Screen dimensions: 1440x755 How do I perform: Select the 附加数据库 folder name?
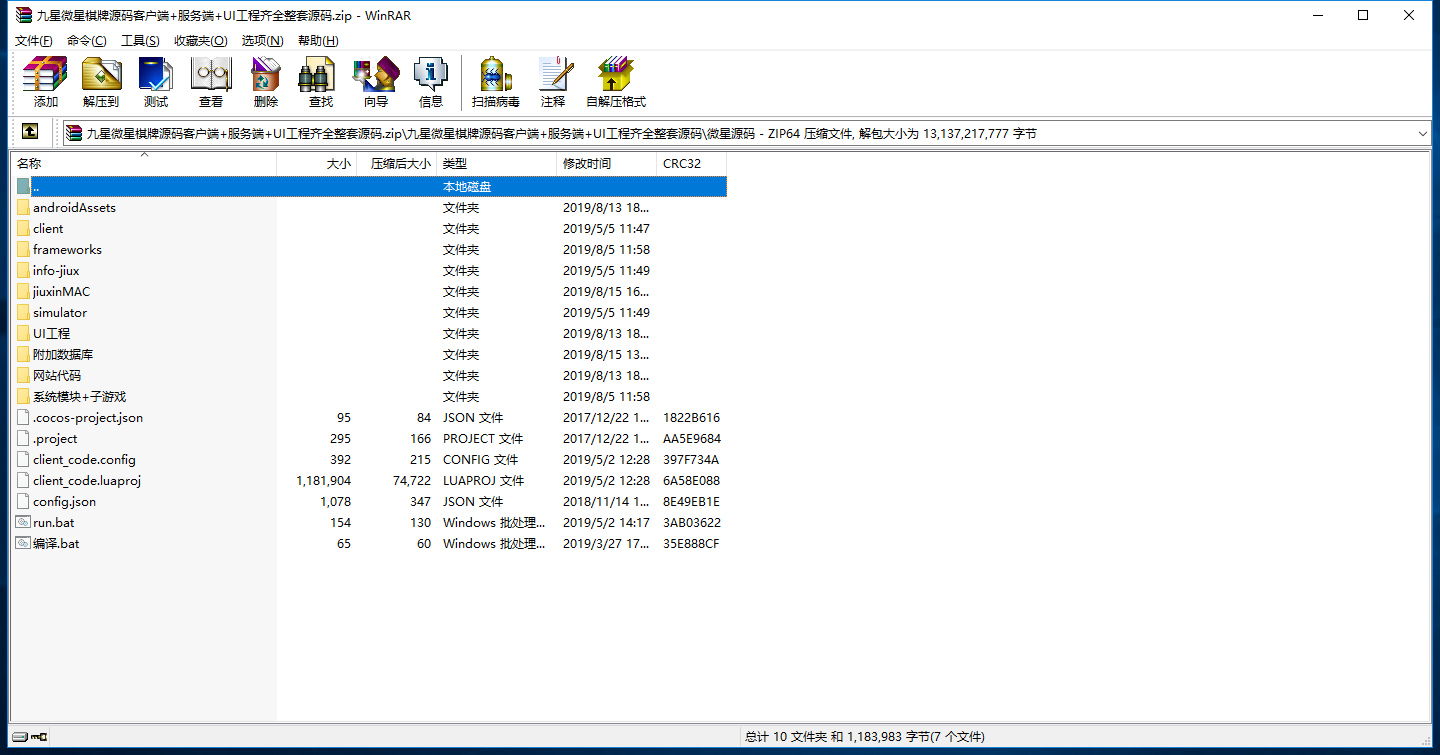63,355
